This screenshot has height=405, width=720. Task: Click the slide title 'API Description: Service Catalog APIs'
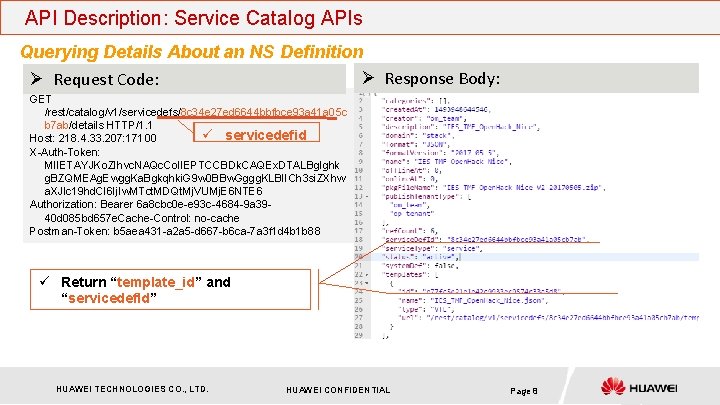(x=193, y=18)
